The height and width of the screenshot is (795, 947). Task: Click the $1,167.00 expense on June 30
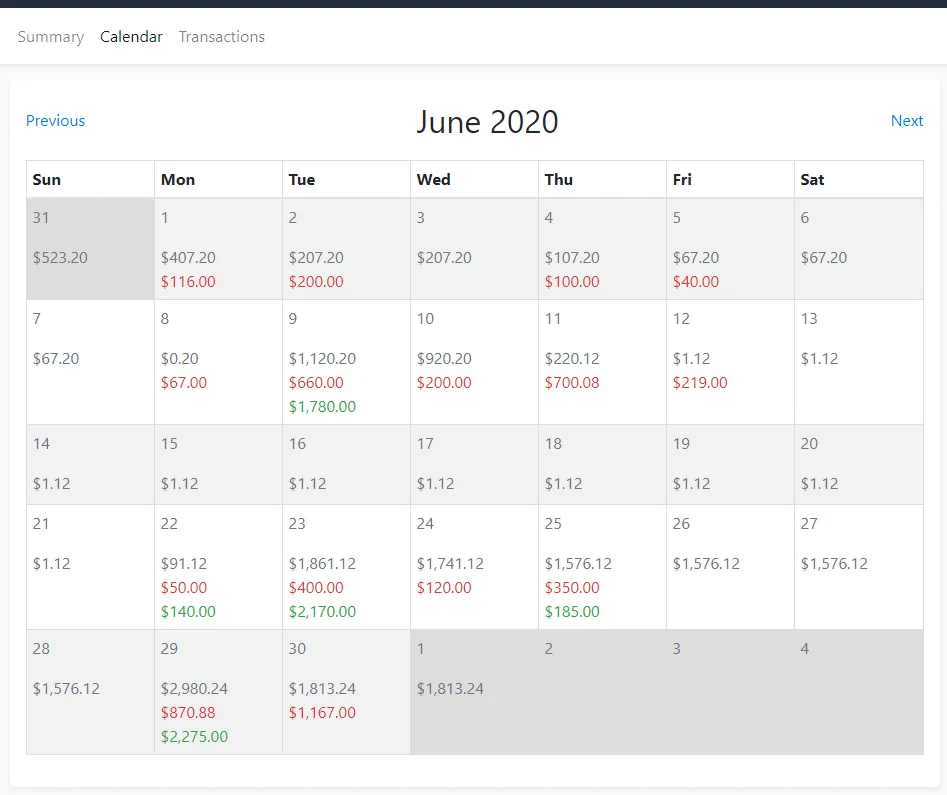[322, 713]
